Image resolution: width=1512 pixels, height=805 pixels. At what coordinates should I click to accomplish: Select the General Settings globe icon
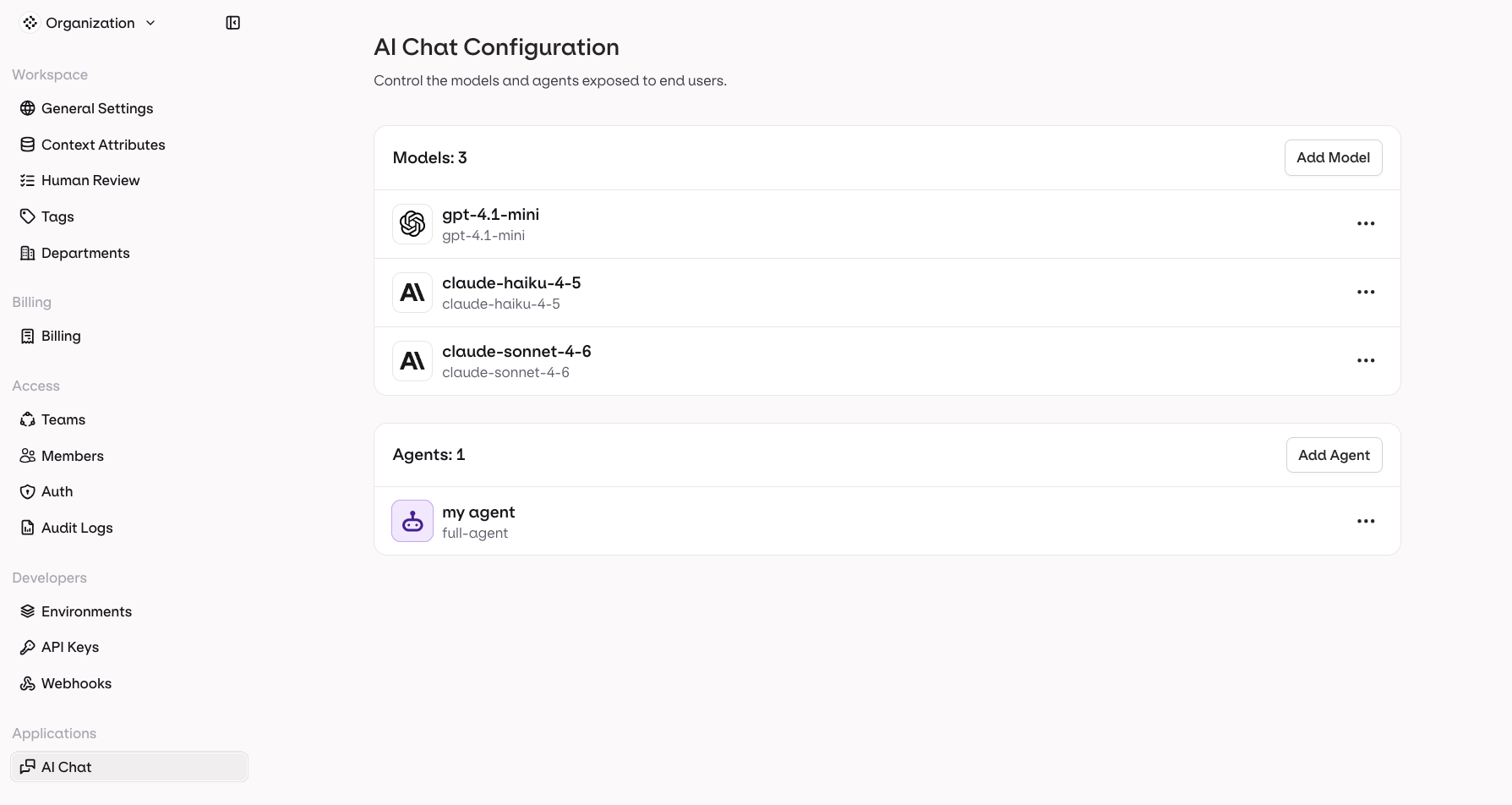pyautogui.click(x=28, y=108)
